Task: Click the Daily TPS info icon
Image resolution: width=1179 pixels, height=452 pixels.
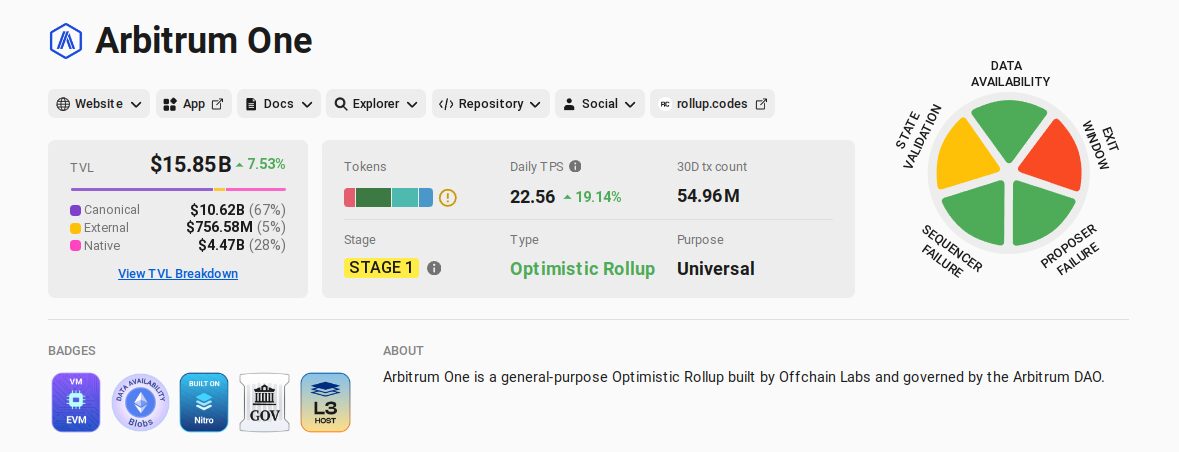Action: [575, 166]
